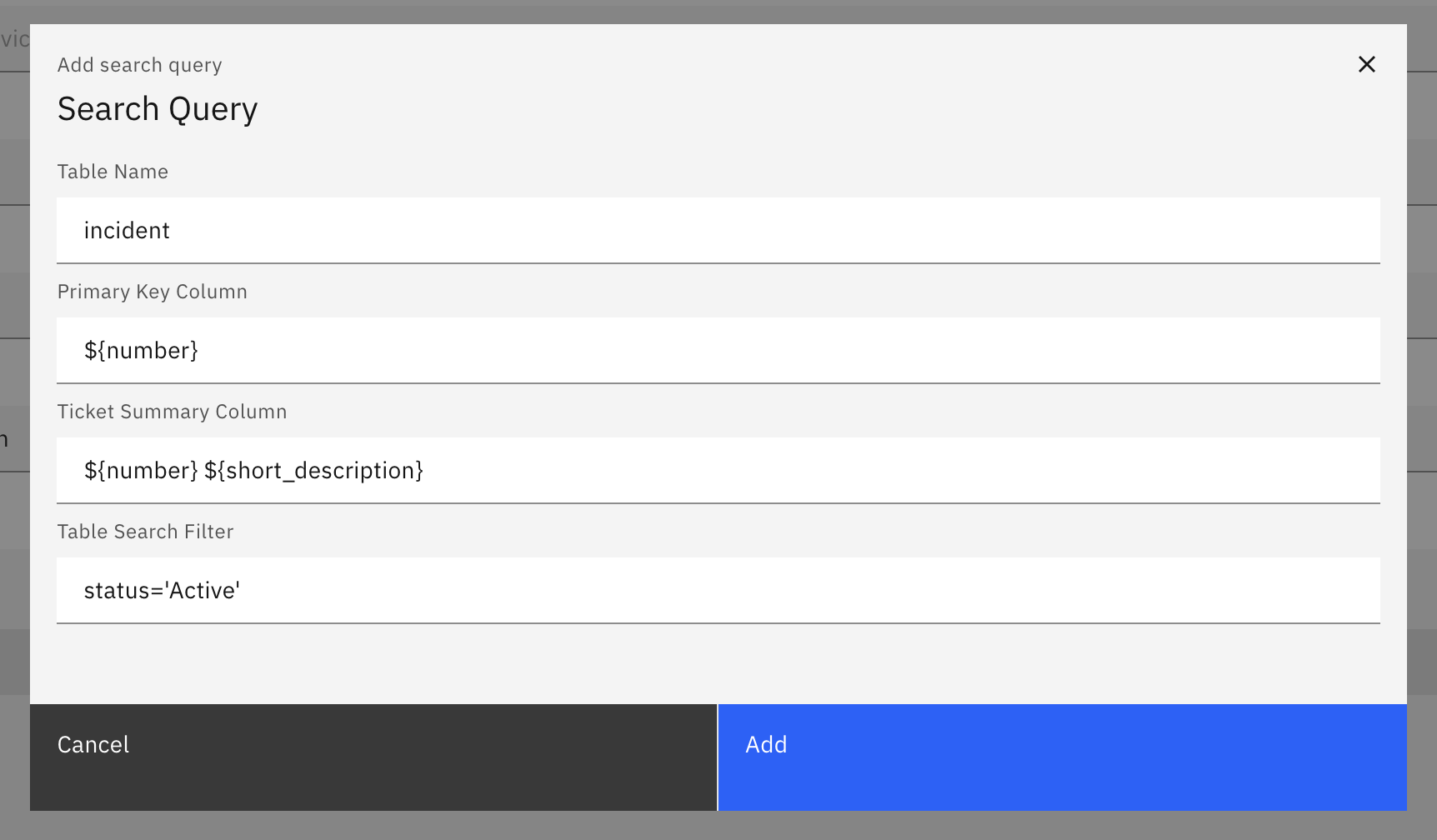Click the blue Add button

pos(1061,757)
